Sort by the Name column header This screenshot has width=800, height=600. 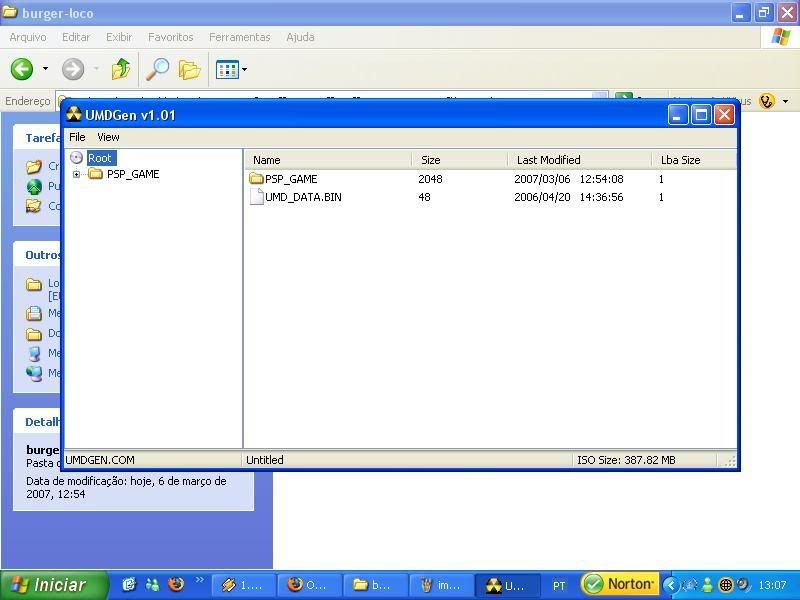click(x=328, y=160)
